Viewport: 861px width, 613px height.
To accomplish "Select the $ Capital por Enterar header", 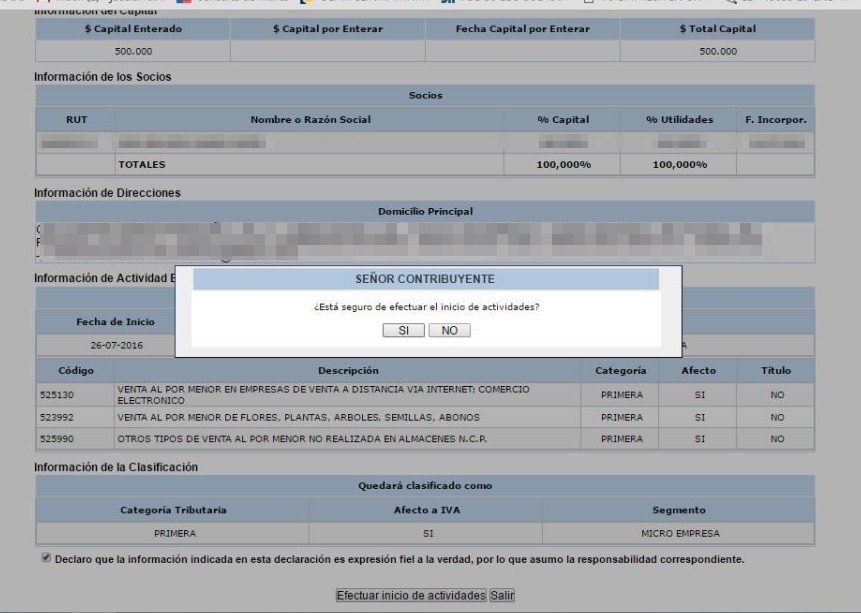I will coord(328,29).
